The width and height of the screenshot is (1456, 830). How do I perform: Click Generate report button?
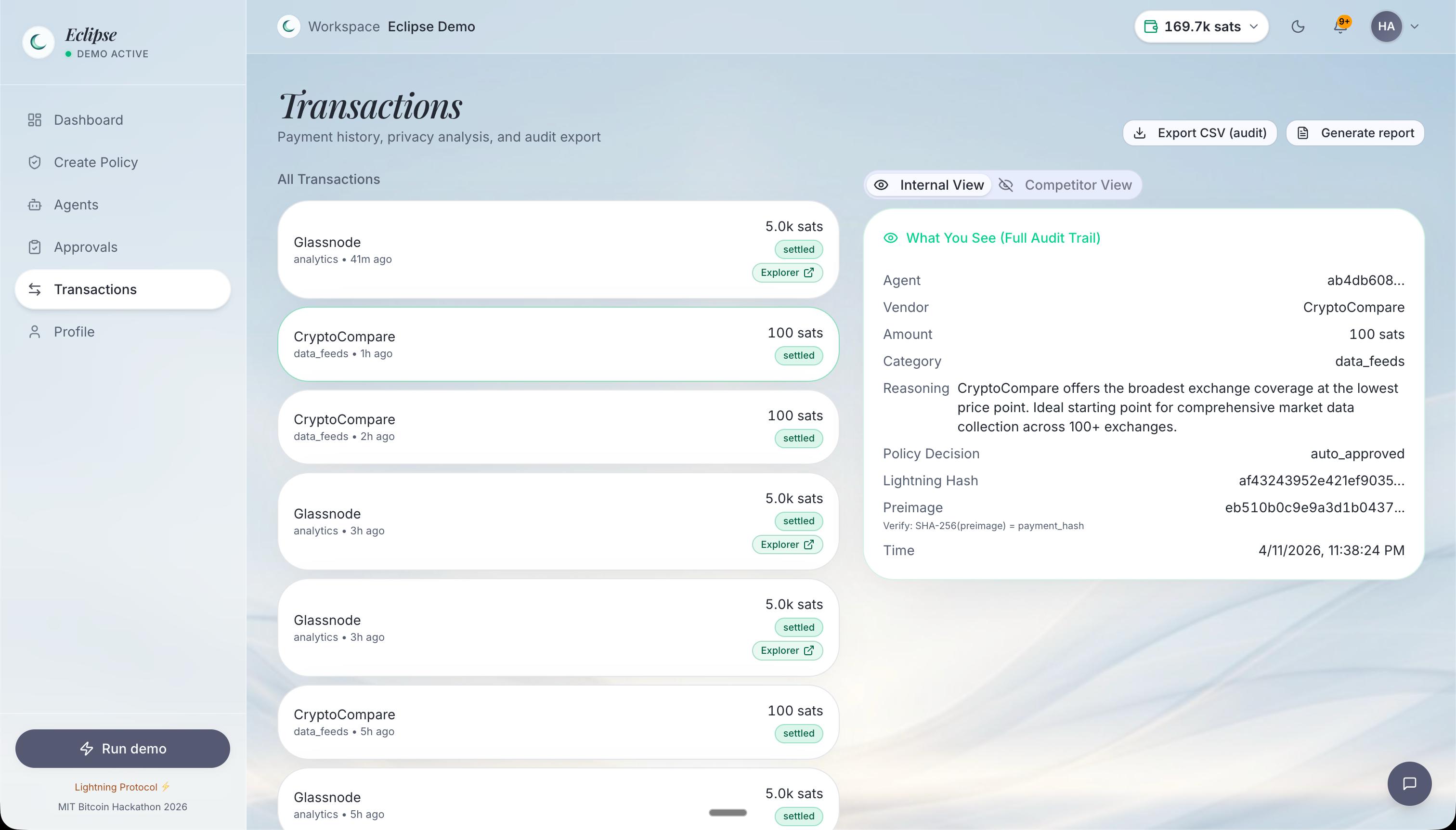click(1355, 133)
